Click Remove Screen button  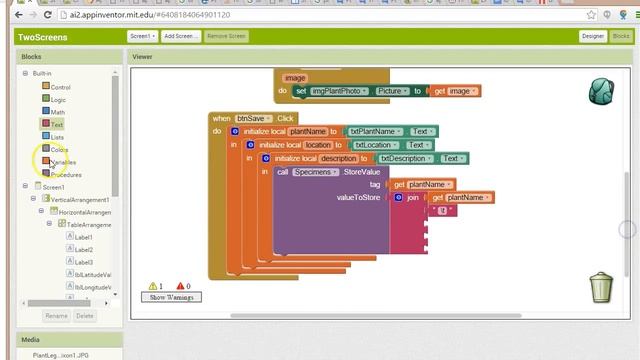coord(226,36)
